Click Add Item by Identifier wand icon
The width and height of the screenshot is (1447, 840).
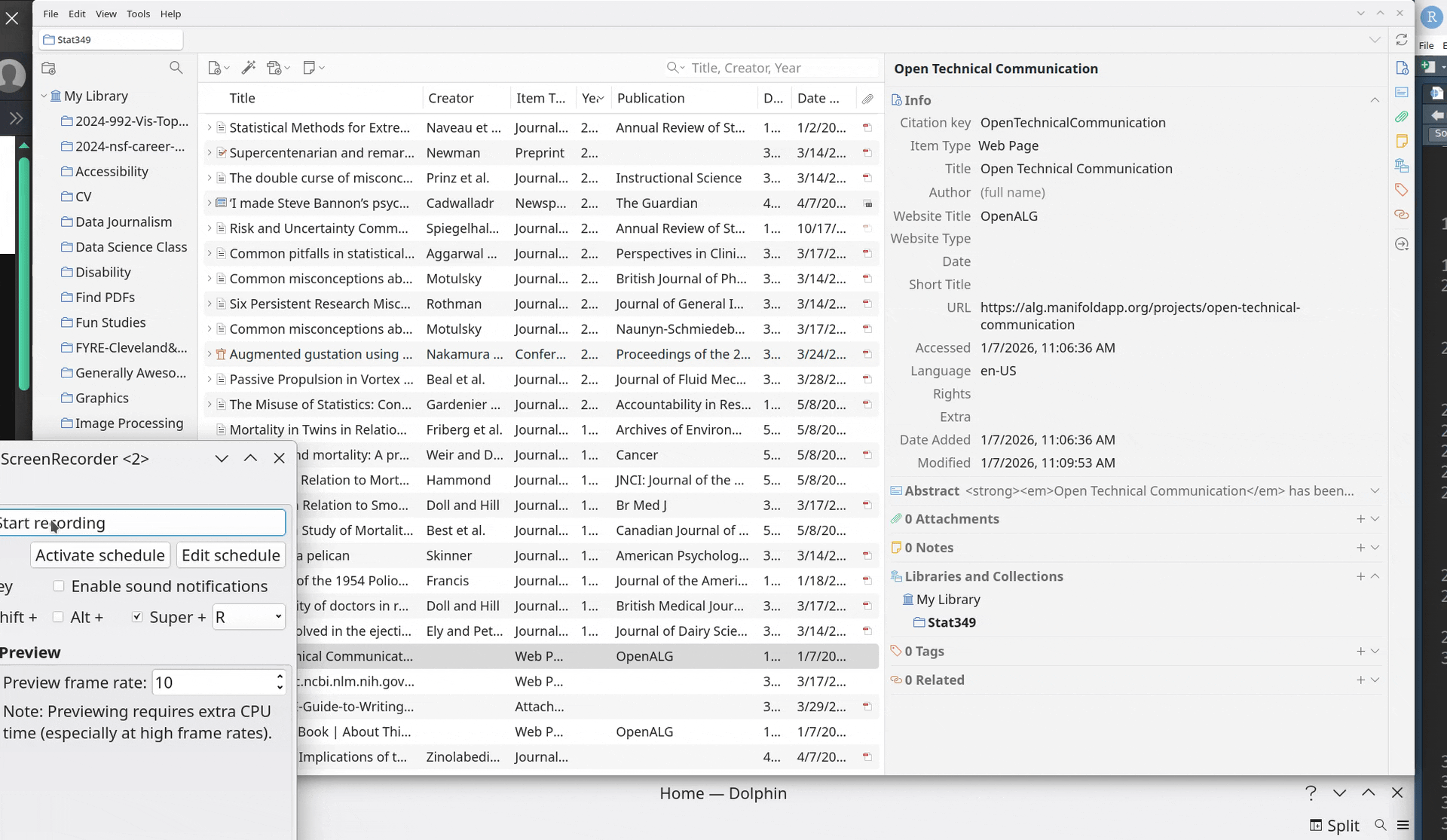click(248, 68)
